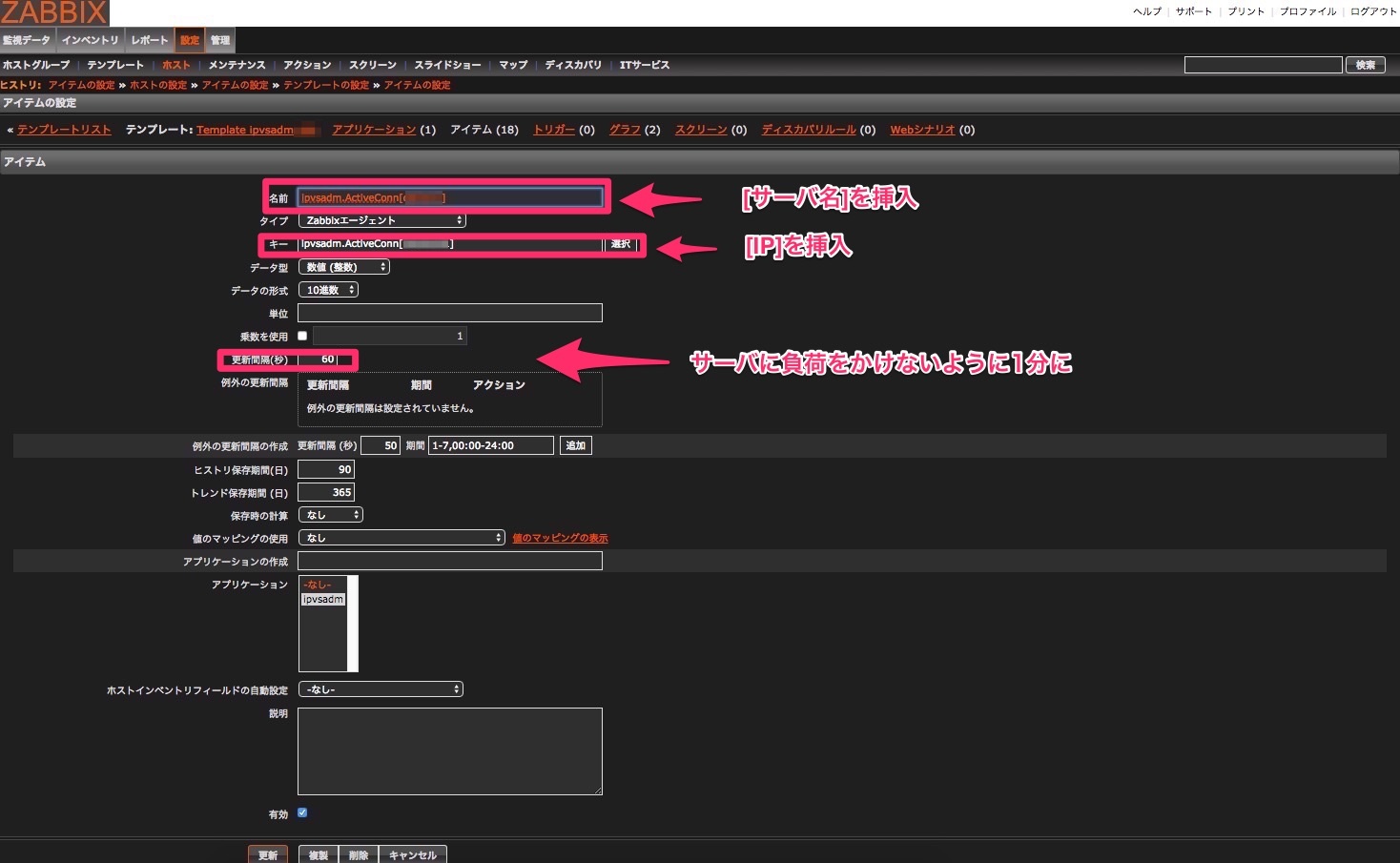Image resolution: width=1400 pixels, height=863 pixels.
Task: Open the タイプ Zabbixエージェント dropdown
Action: click(381, 220)
